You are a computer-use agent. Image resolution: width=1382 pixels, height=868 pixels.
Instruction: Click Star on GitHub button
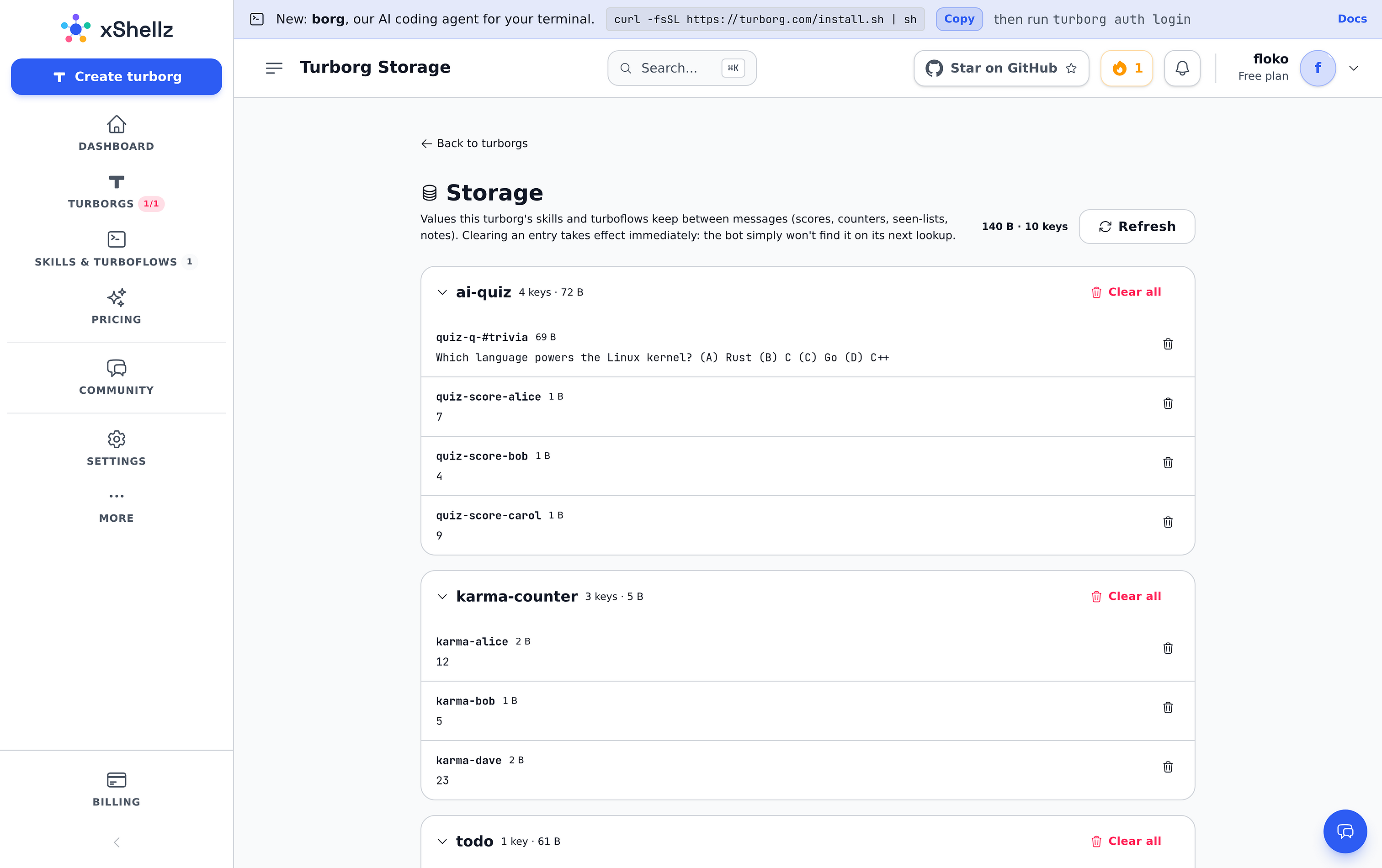click(1001, 68)
